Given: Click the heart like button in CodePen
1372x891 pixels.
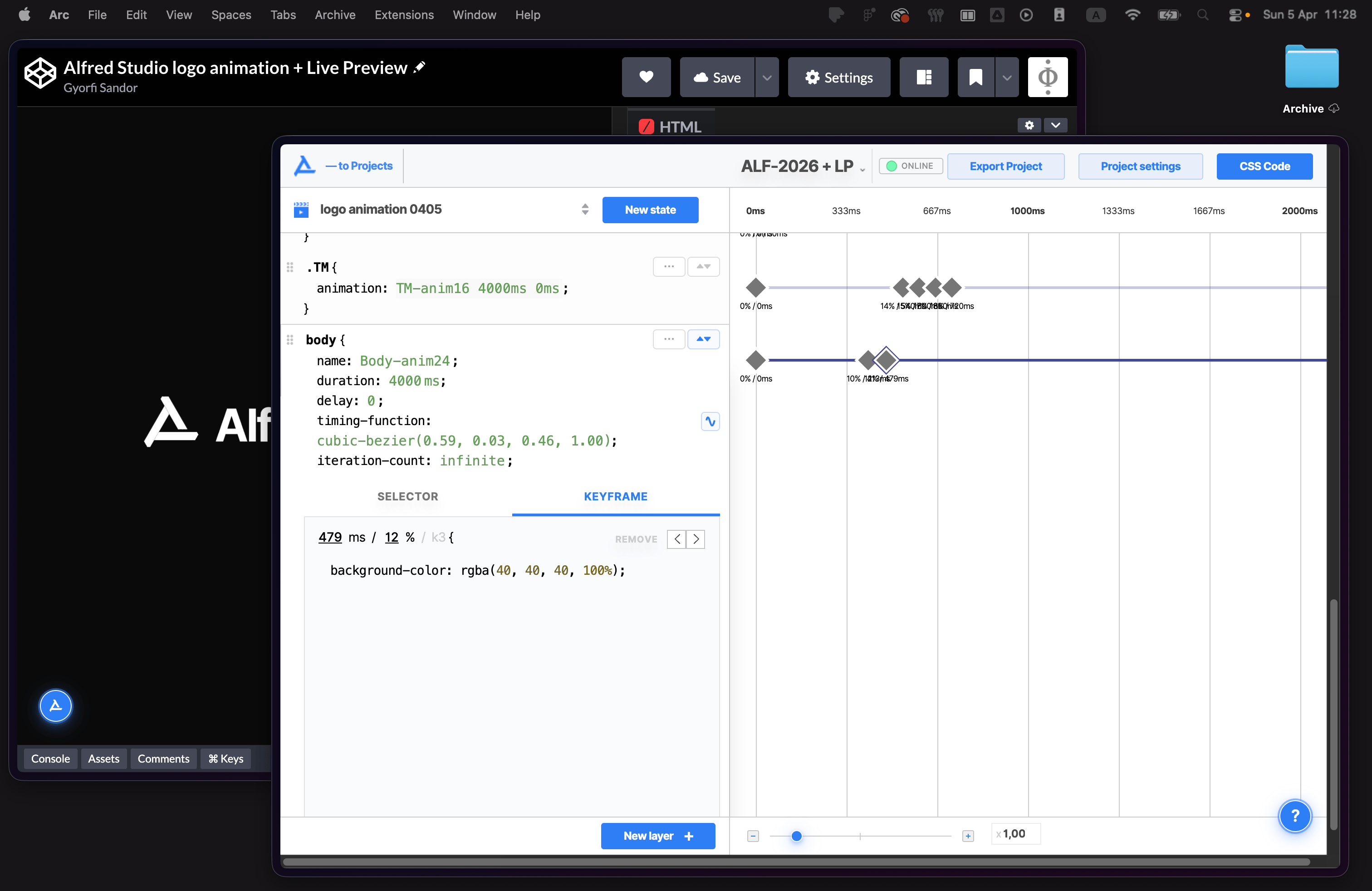Looking at the screenshot, I should [x=646, y=77].
